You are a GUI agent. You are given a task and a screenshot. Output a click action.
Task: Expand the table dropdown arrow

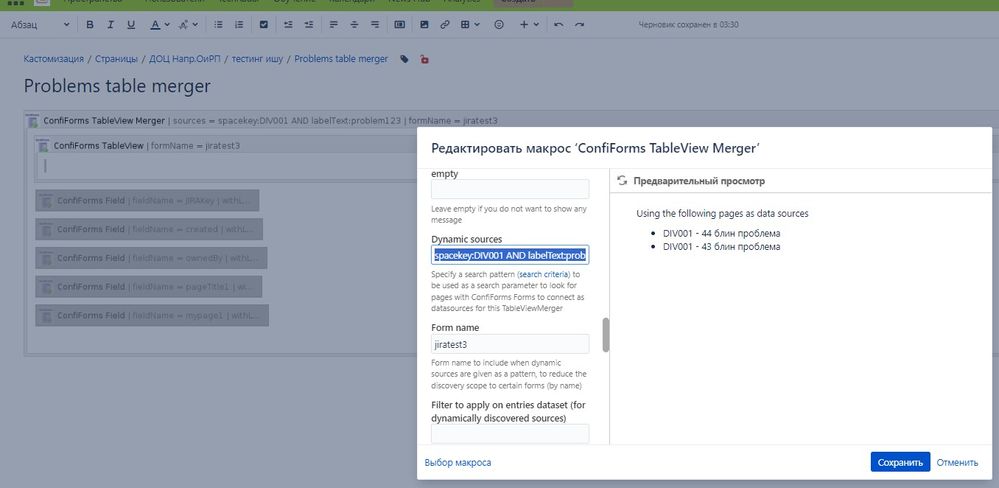pyautogui.click(x=477, y=25)
